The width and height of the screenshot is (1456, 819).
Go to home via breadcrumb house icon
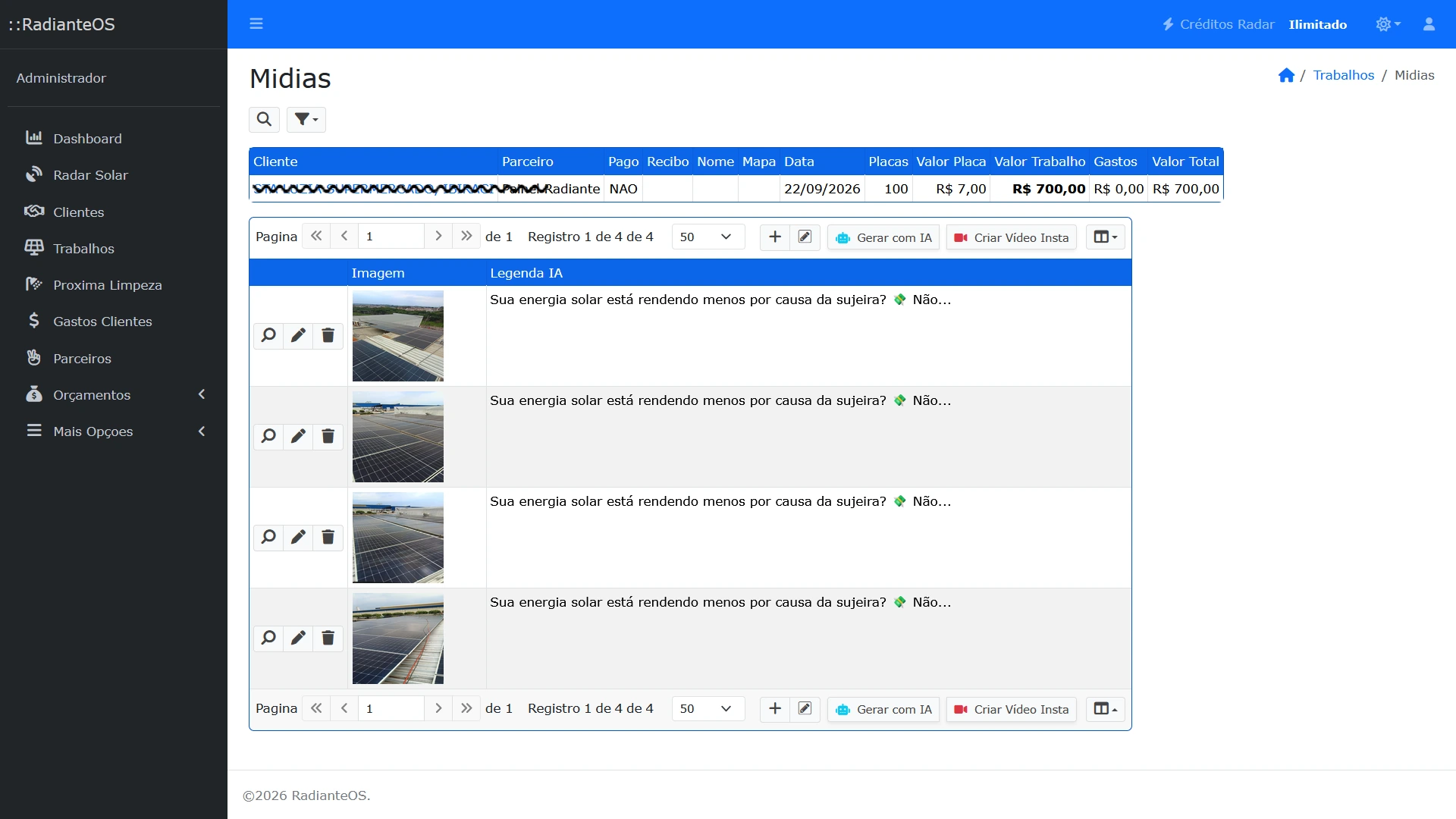coord(1286,75)
